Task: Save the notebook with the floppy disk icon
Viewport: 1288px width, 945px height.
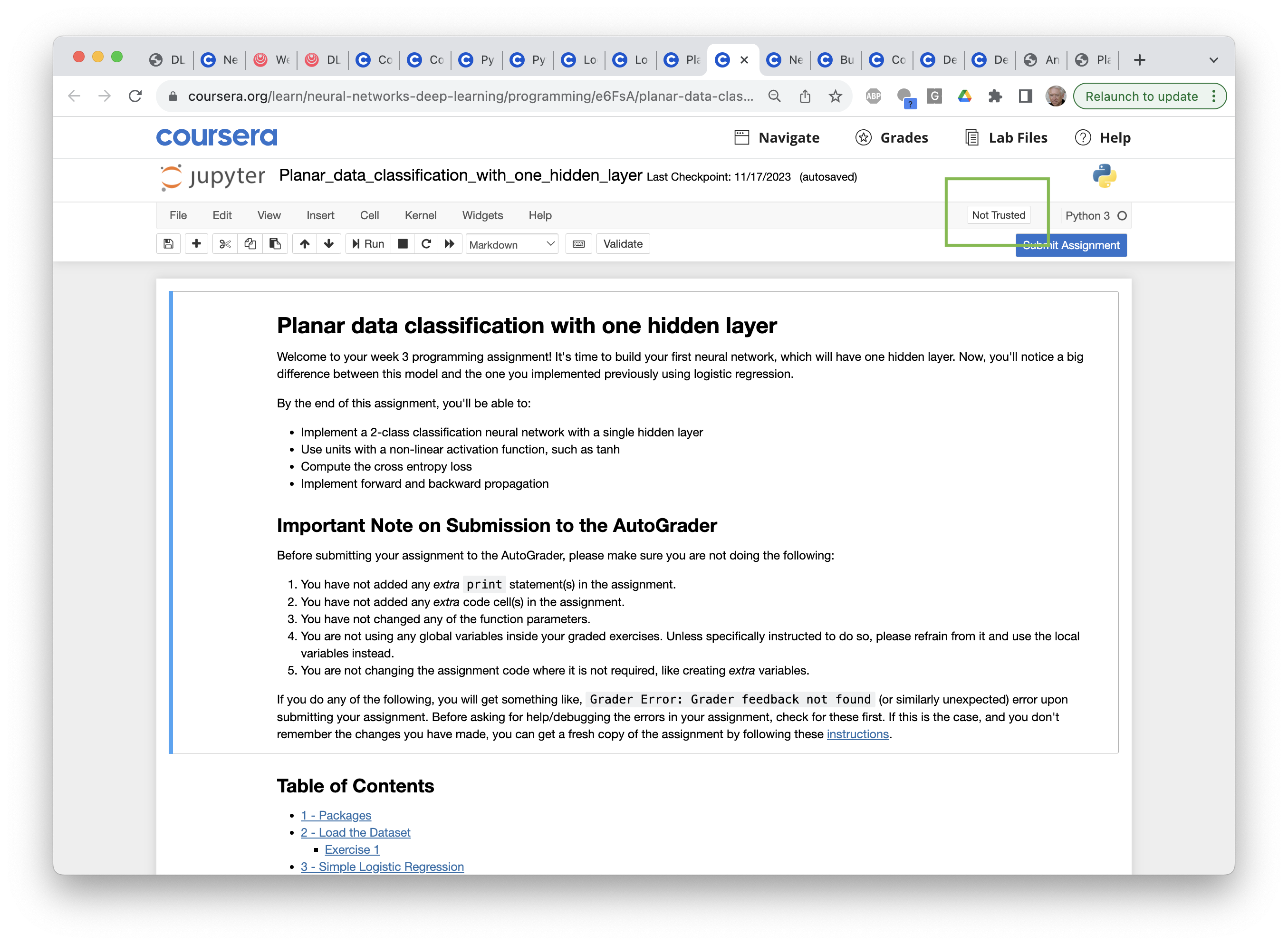Action: (x=168, y=244)
